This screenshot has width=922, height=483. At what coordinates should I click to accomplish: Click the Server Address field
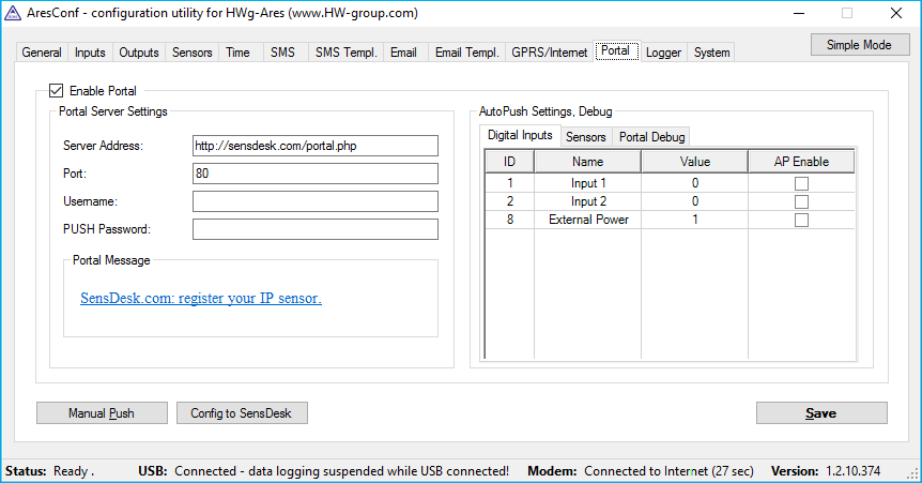[x=315, y=146]
